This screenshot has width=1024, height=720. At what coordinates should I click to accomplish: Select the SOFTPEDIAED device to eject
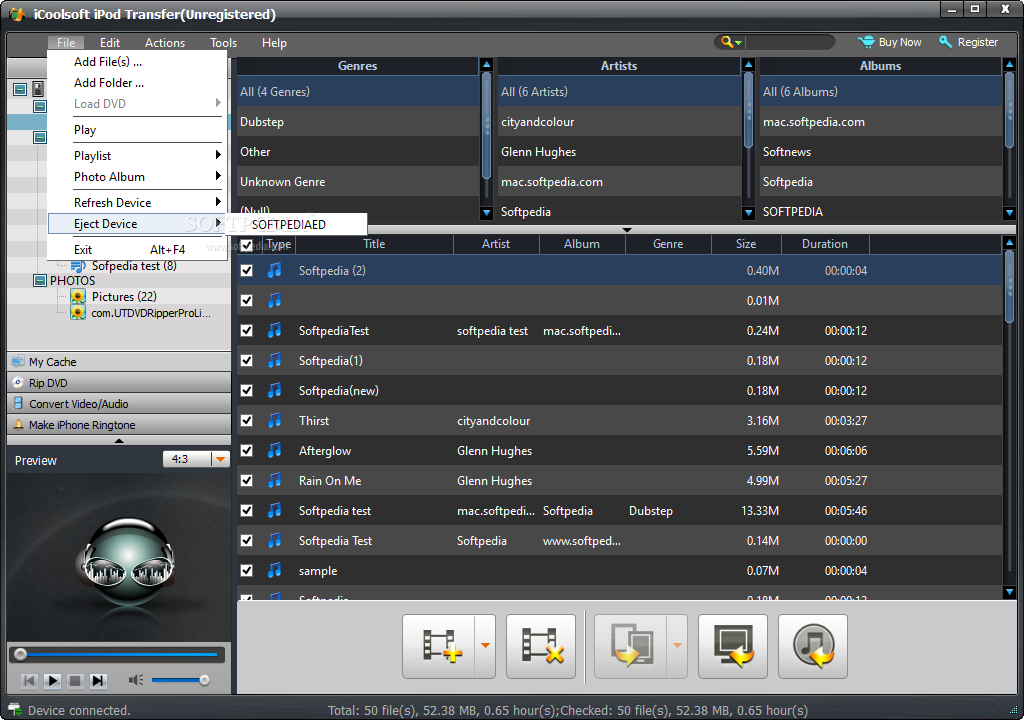[296, 224]
